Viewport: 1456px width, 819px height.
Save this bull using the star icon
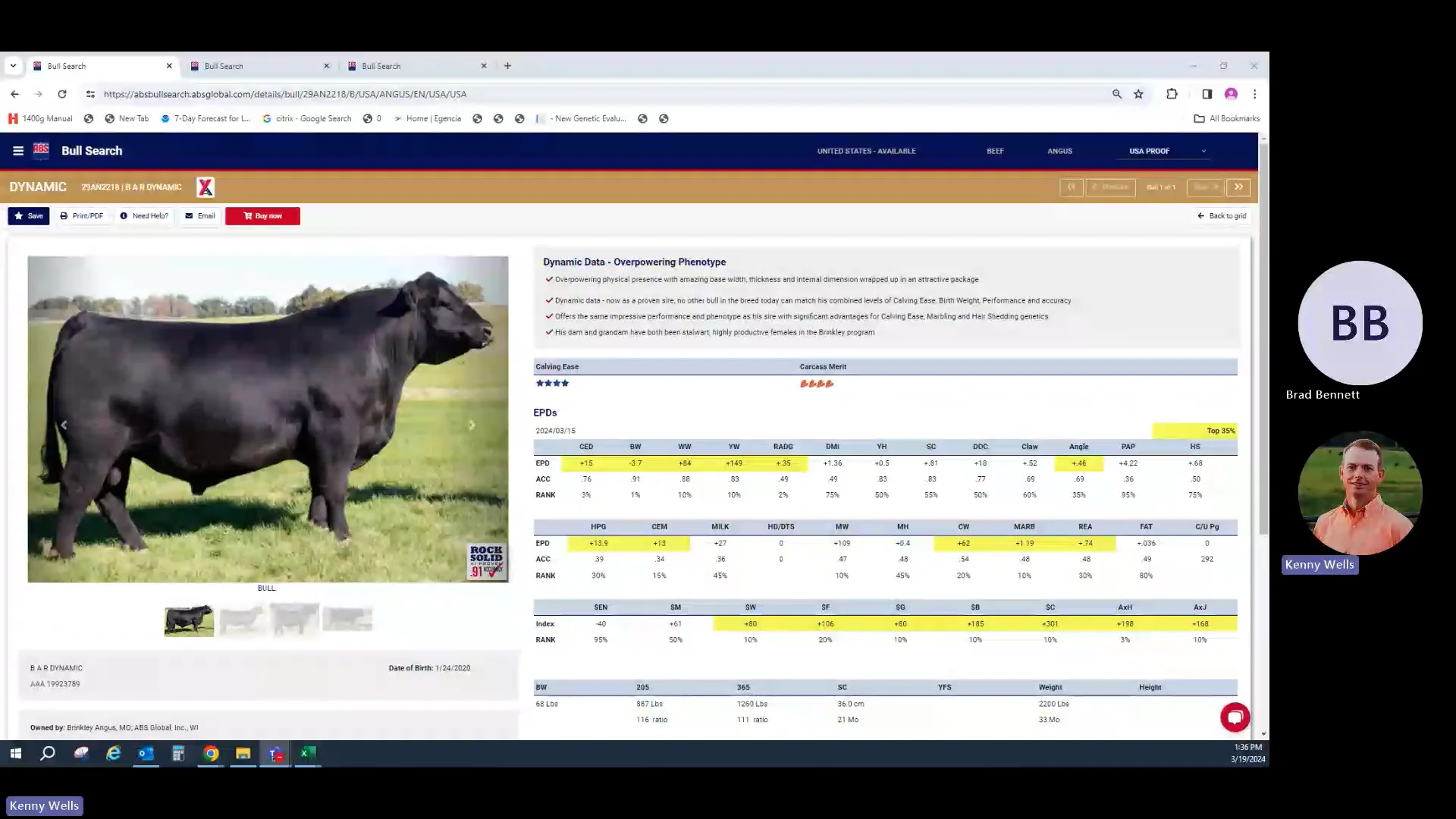[x=28, y=215]
